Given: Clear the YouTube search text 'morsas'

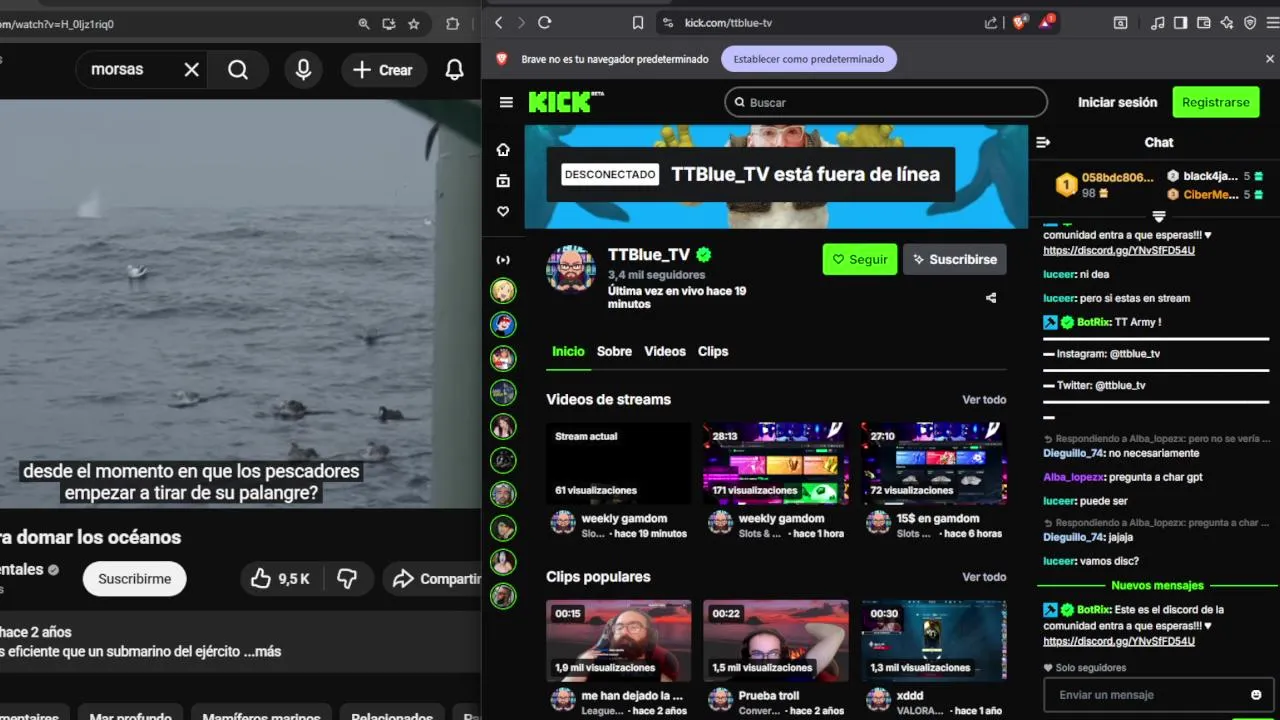Looking at the screenshot, I should 192,70.
